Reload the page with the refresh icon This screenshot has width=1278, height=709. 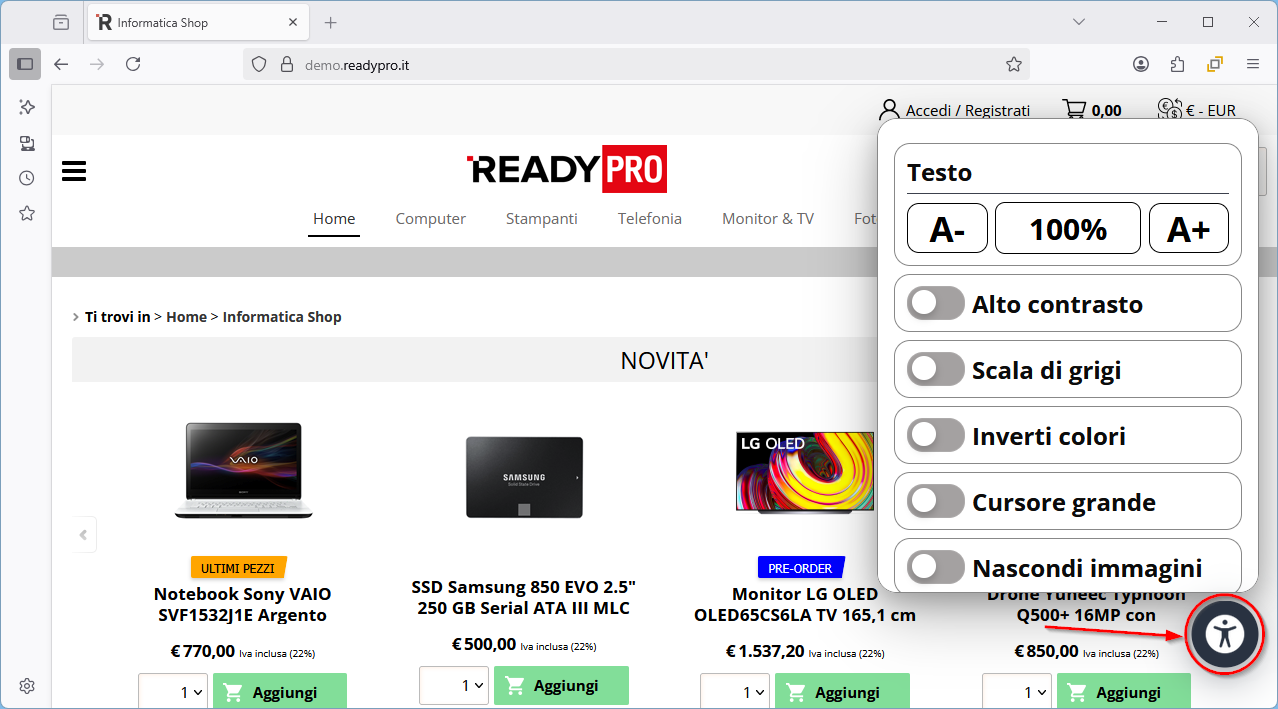click(x=133, y=64)
